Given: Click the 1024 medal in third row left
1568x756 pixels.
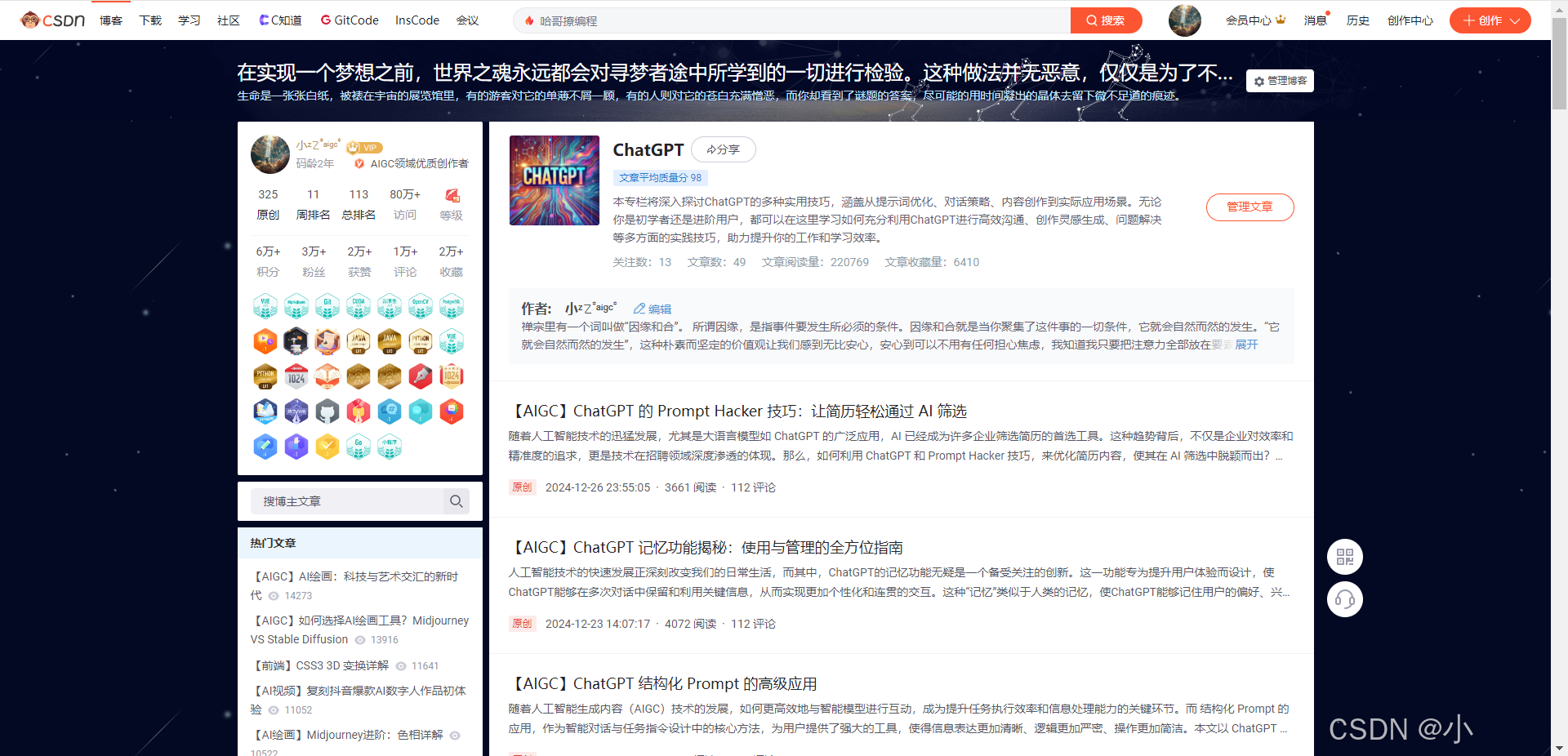Looking at the screenshot, I should pos(296,376).
